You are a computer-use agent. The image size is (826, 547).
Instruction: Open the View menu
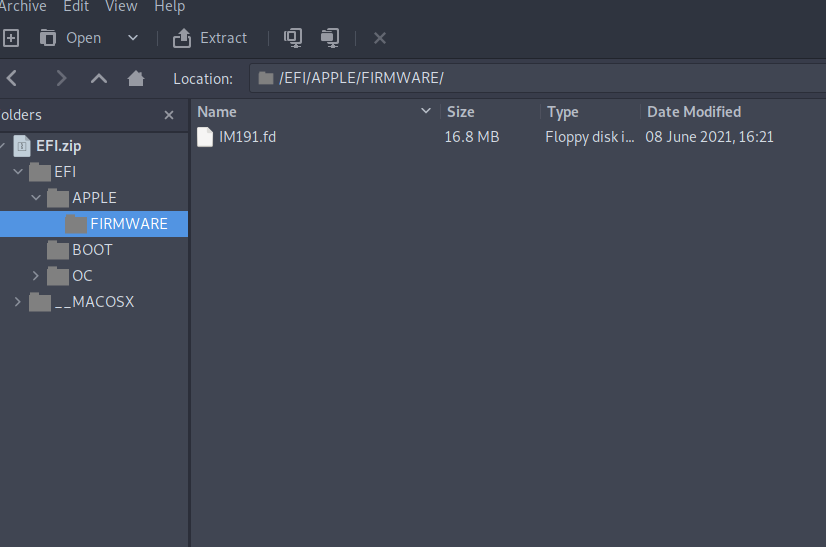coord(121,6)
